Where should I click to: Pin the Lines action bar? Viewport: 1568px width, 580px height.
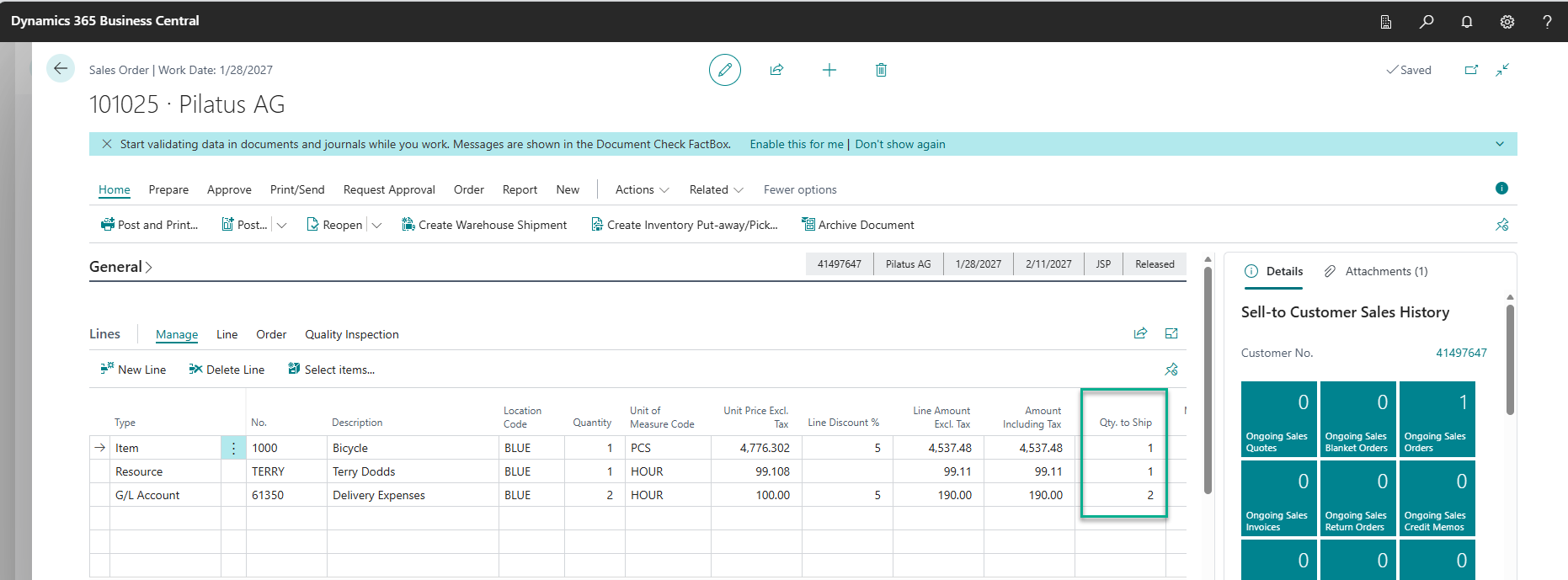point(1171,370)
